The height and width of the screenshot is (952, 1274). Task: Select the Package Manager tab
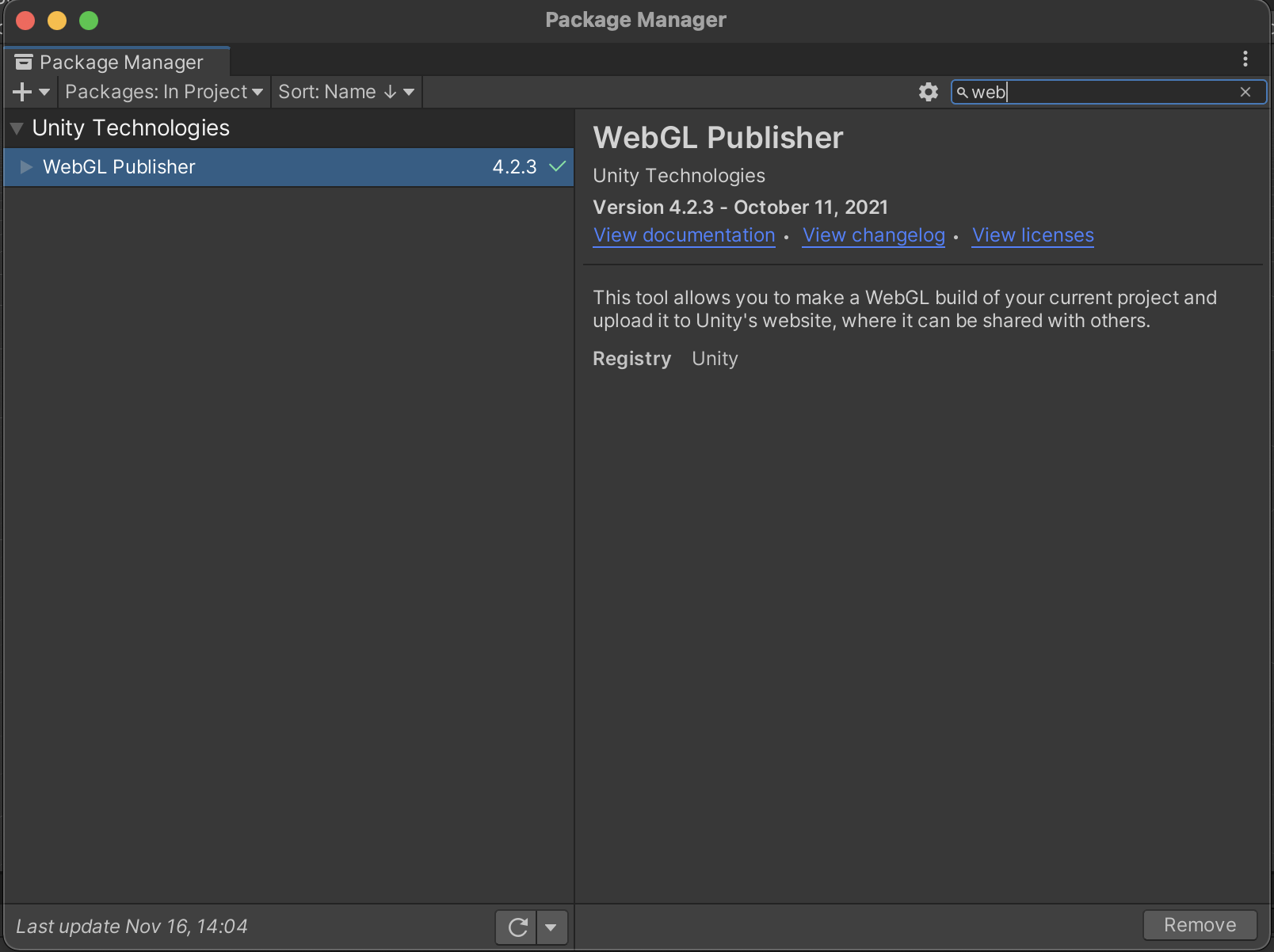pos(117,62)
